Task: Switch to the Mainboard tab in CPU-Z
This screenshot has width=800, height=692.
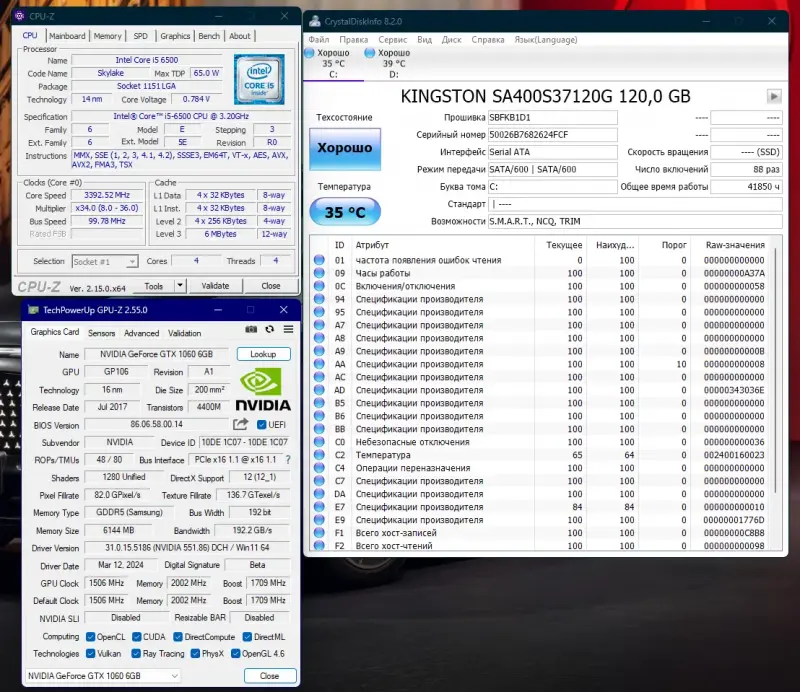Action: coord(67,36)
